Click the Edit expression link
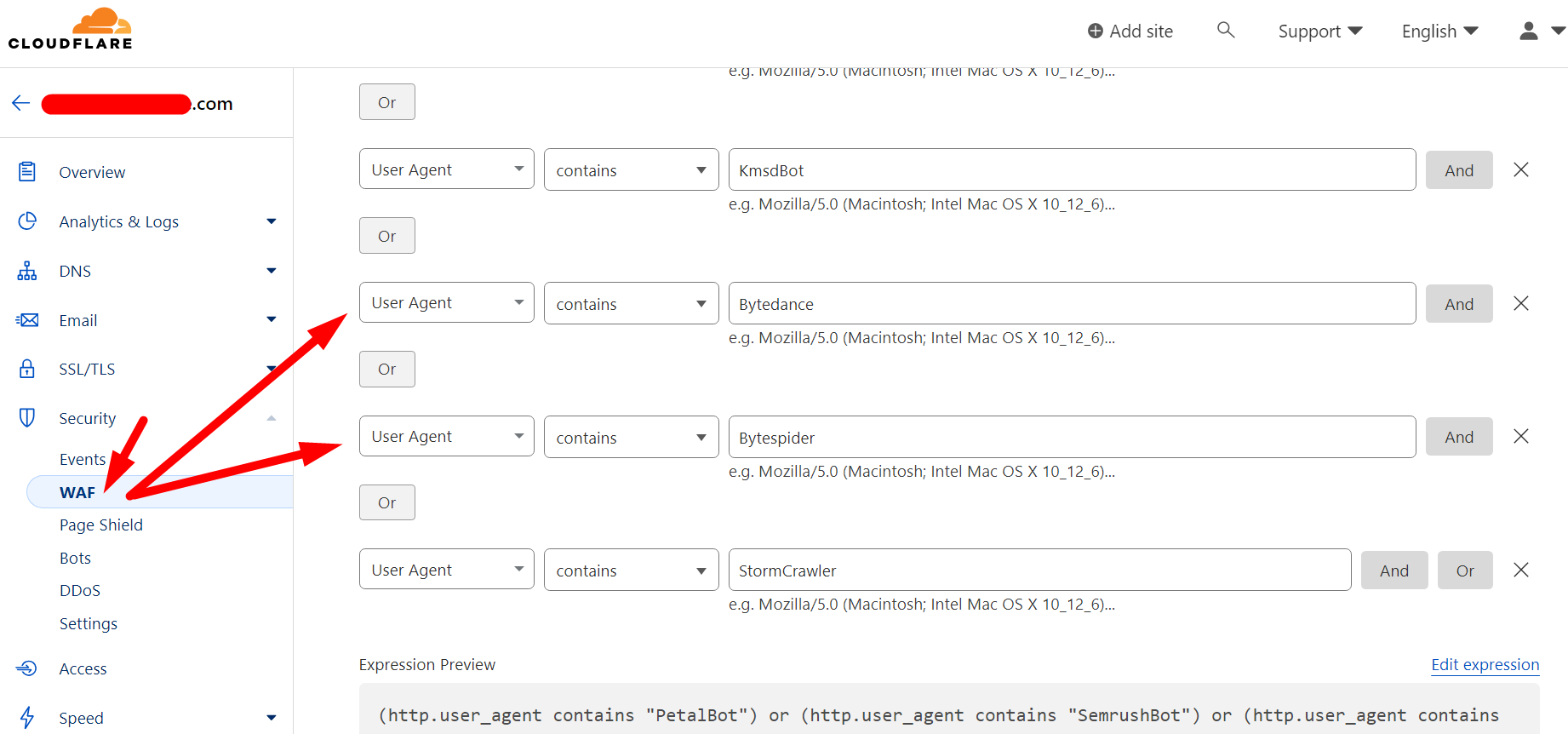The image size is (1568, 734). (1485, 664)
